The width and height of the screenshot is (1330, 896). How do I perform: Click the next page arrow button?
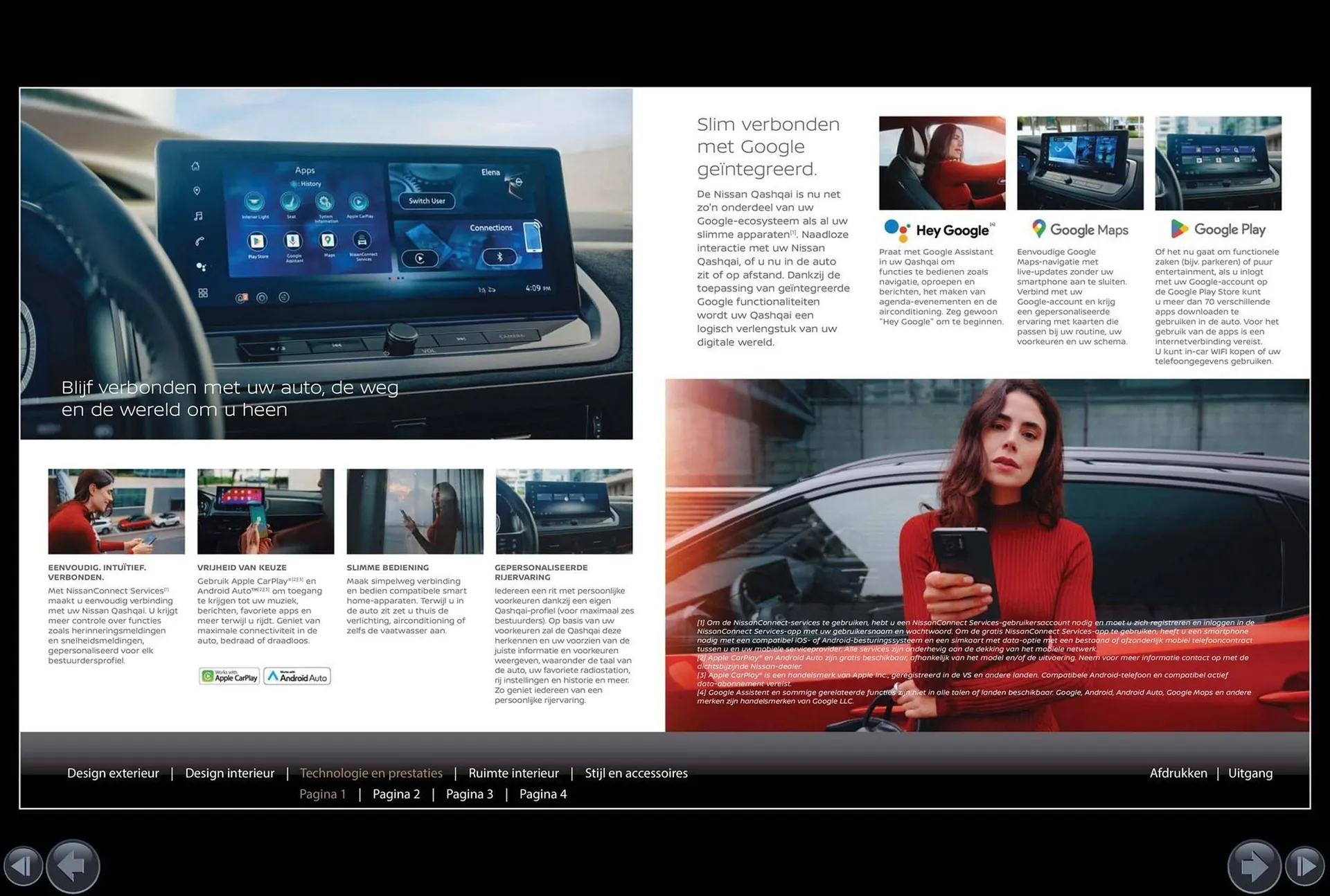pos(1253,866)
